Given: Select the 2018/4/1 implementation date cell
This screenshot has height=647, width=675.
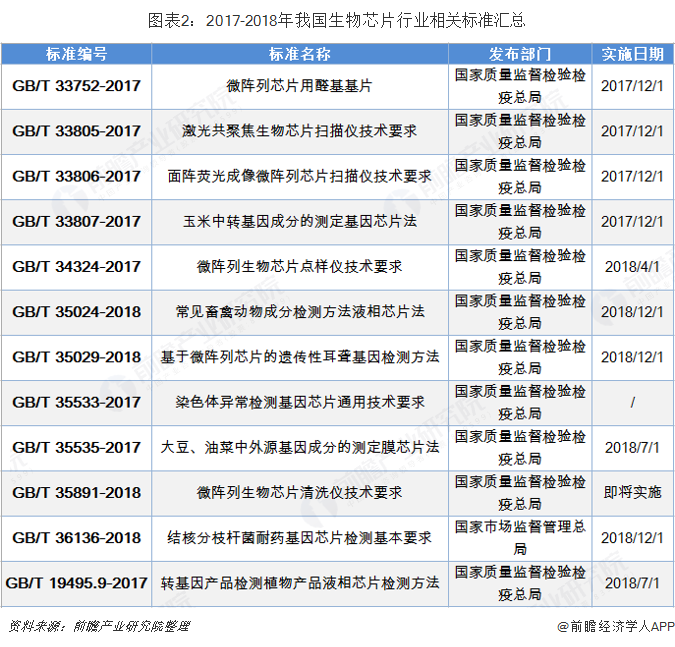Looking at the screenshot, I should [632, 267].
